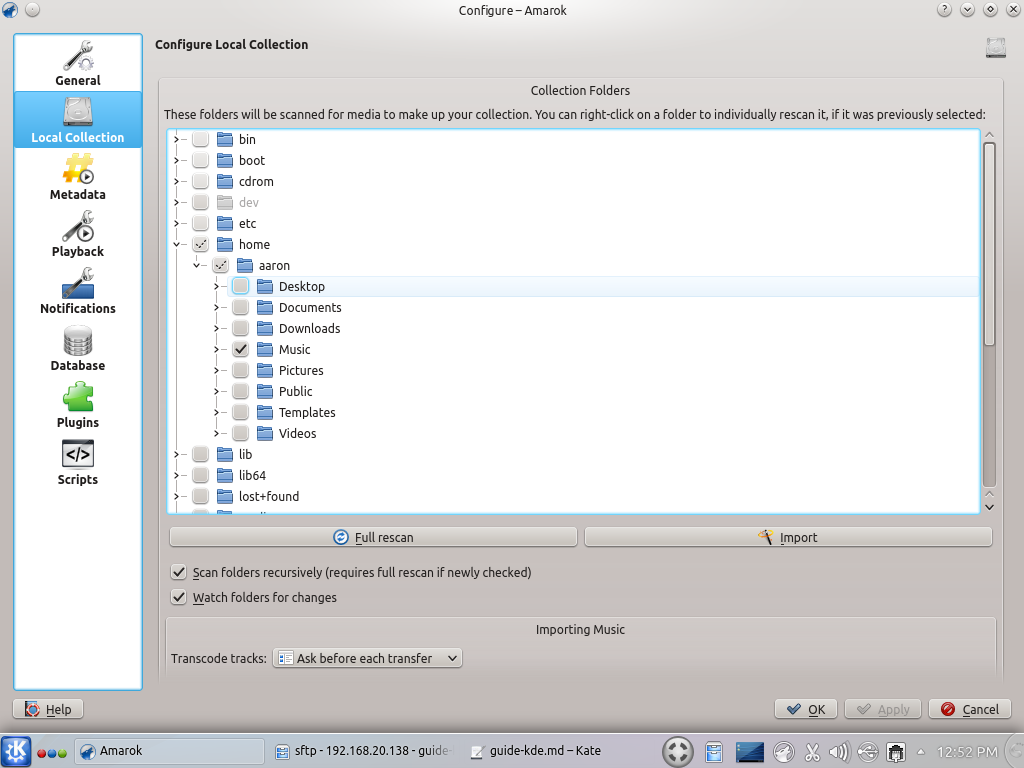Click the Music folder icon
This screenshot has width=1024, height=768.
pyautogui.click(x=264, y=349)
